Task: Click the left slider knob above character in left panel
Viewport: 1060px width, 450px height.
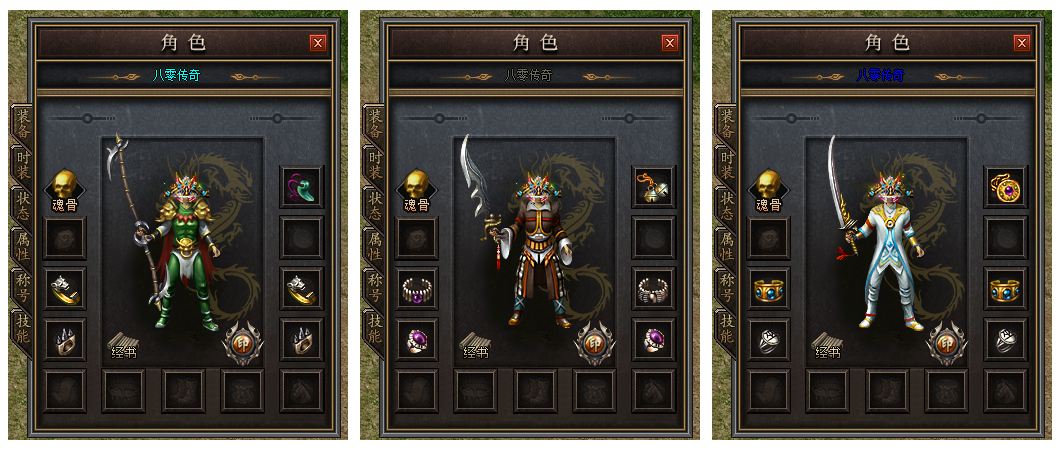Action: click(87, 118)
